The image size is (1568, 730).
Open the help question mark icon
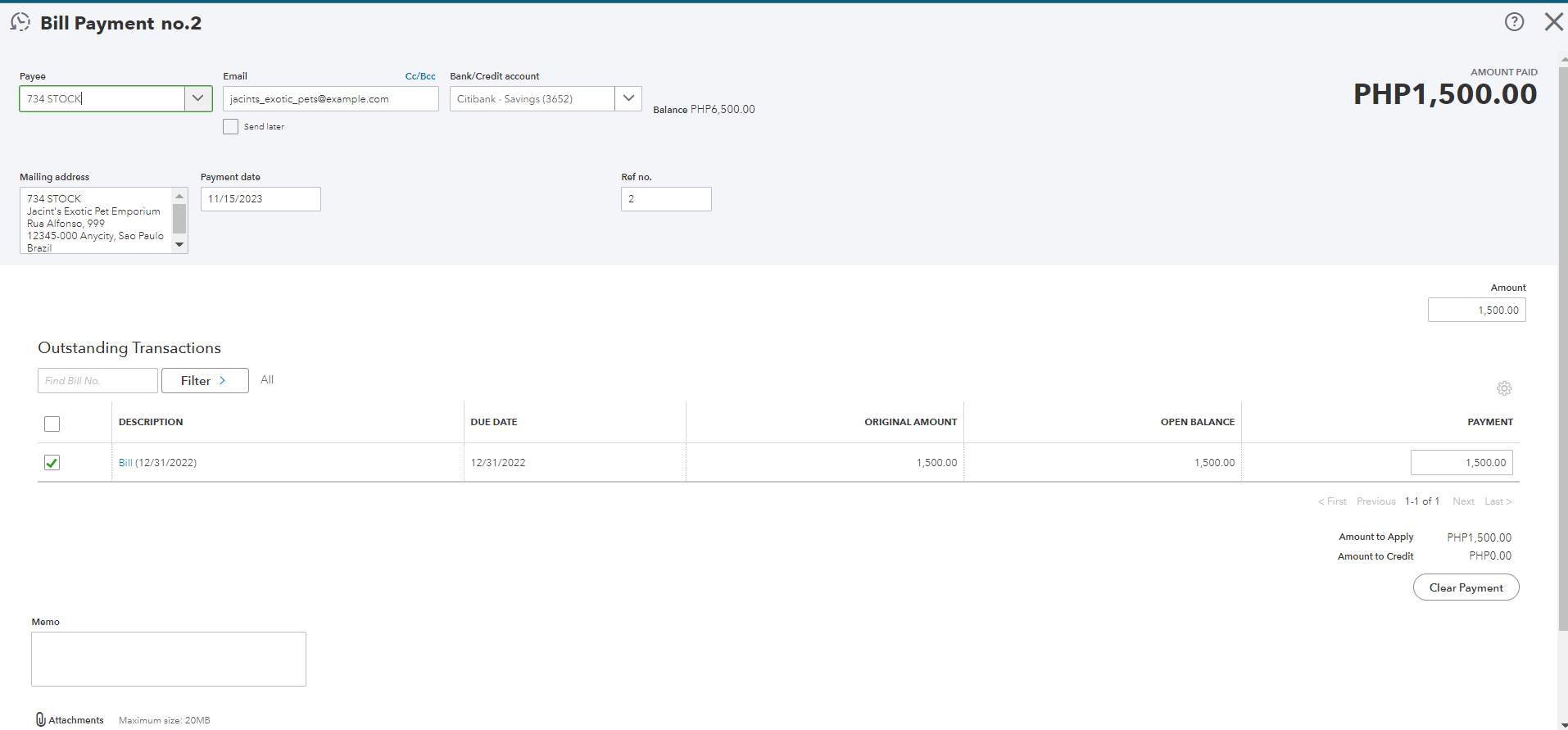click(x=1514, y=22)
